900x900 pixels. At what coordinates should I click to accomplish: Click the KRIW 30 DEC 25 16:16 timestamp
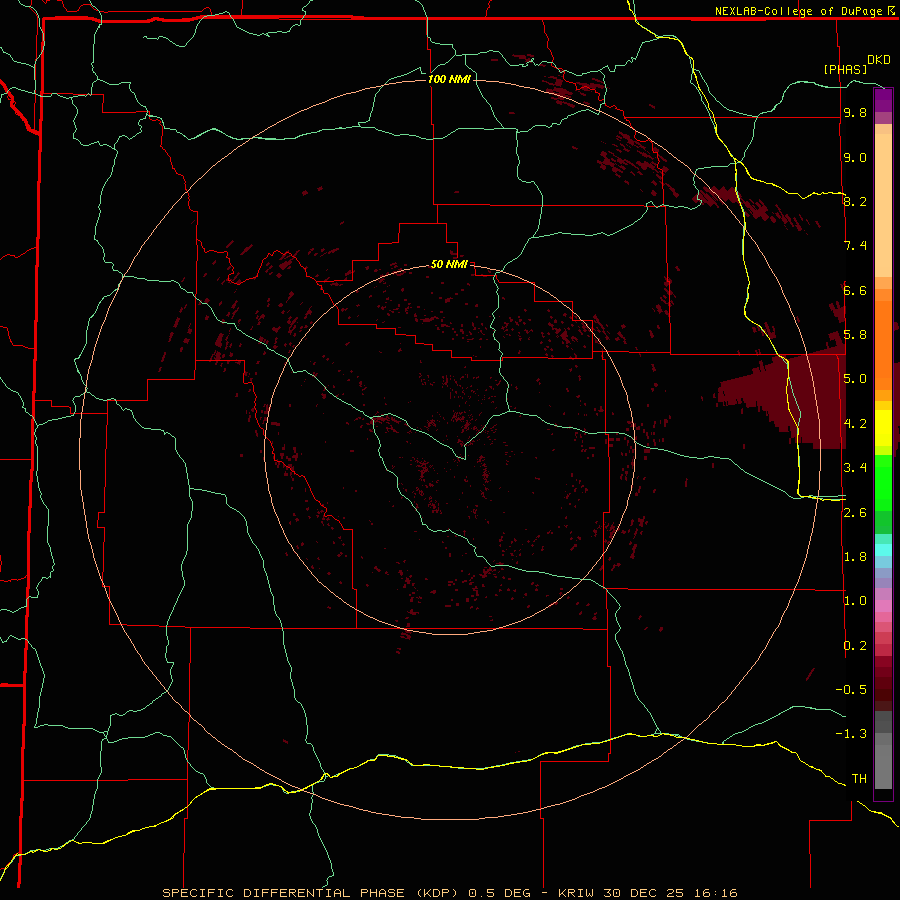(647, 893)
